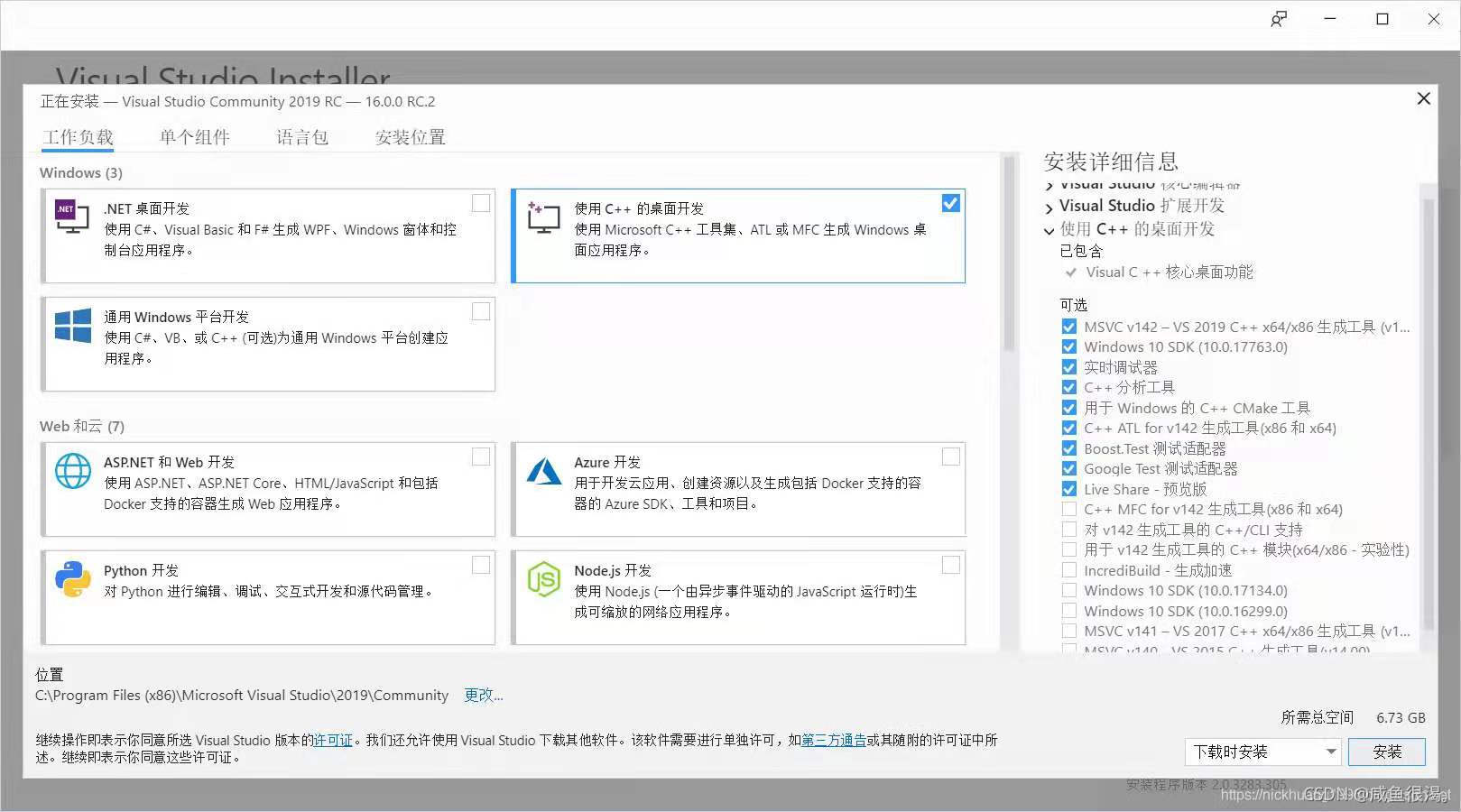Uncheck C++ ATL for v142 生成工具
The width and height of the screenshot is (1461, 812).
point(1069,428)
